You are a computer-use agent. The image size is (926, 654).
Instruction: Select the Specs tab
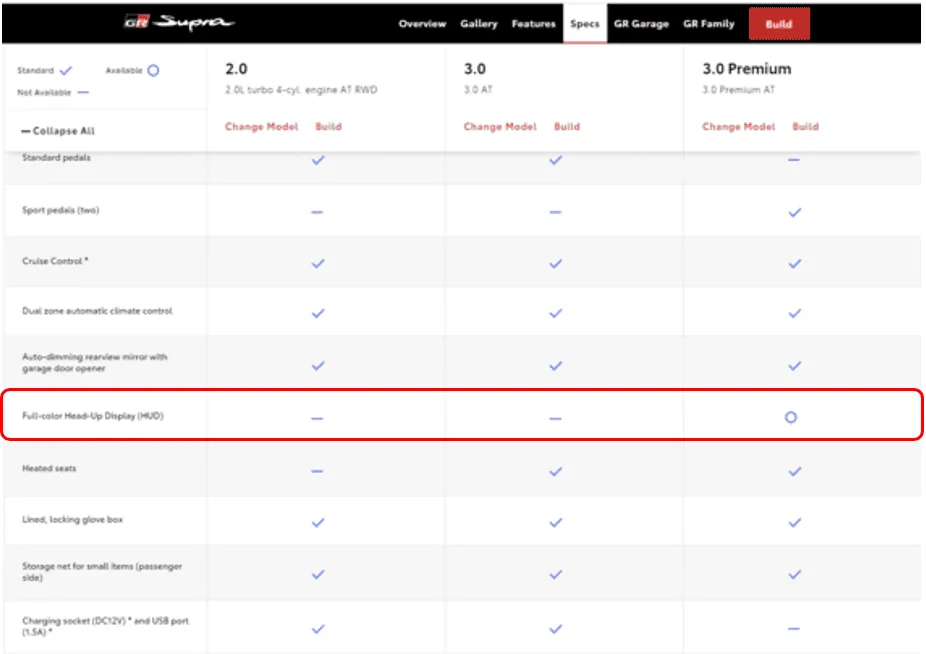(x=585, y=24)
